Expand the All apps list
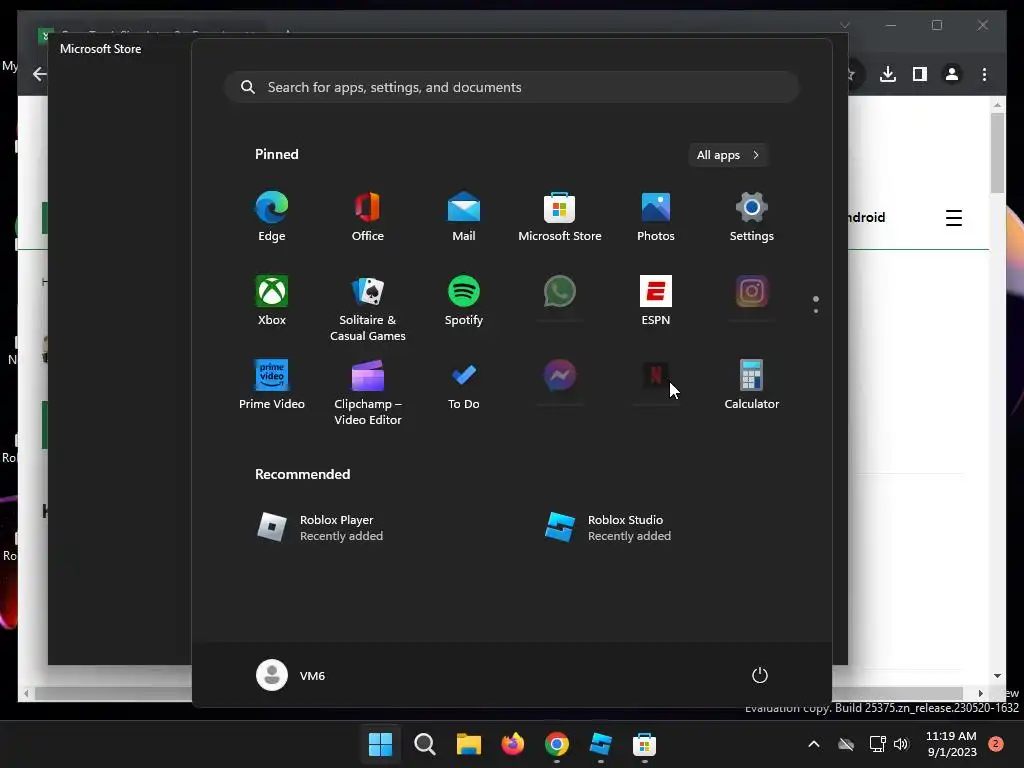 click(x=728, y=155)
